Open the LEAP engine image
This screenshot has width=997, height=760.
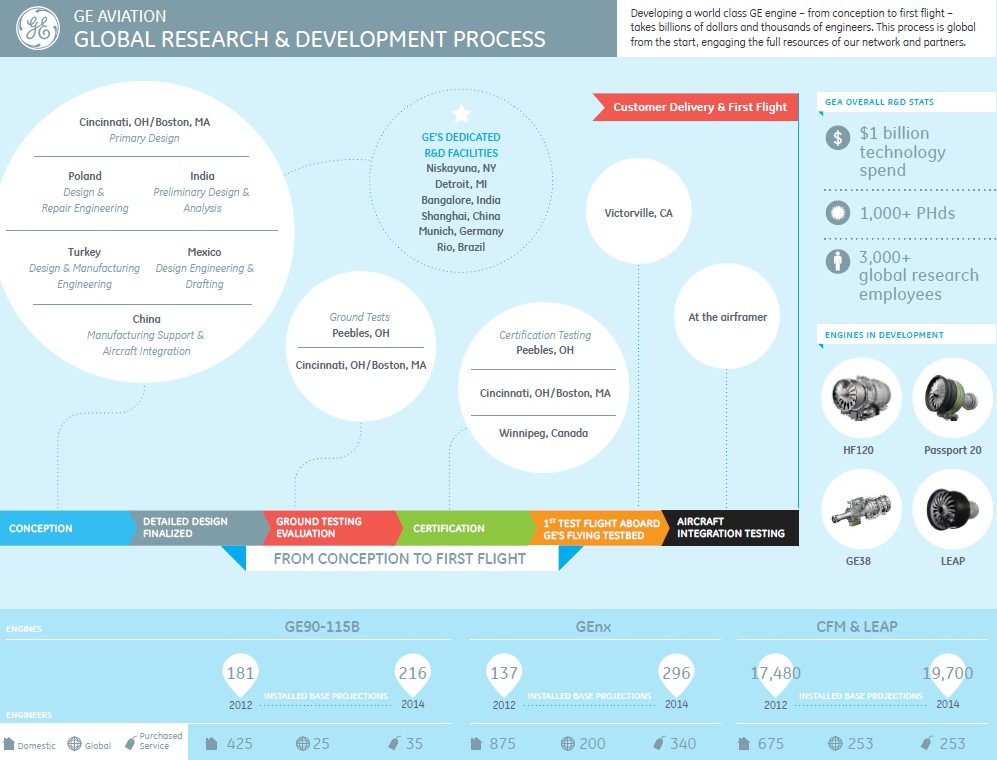[x=952, y=509]
